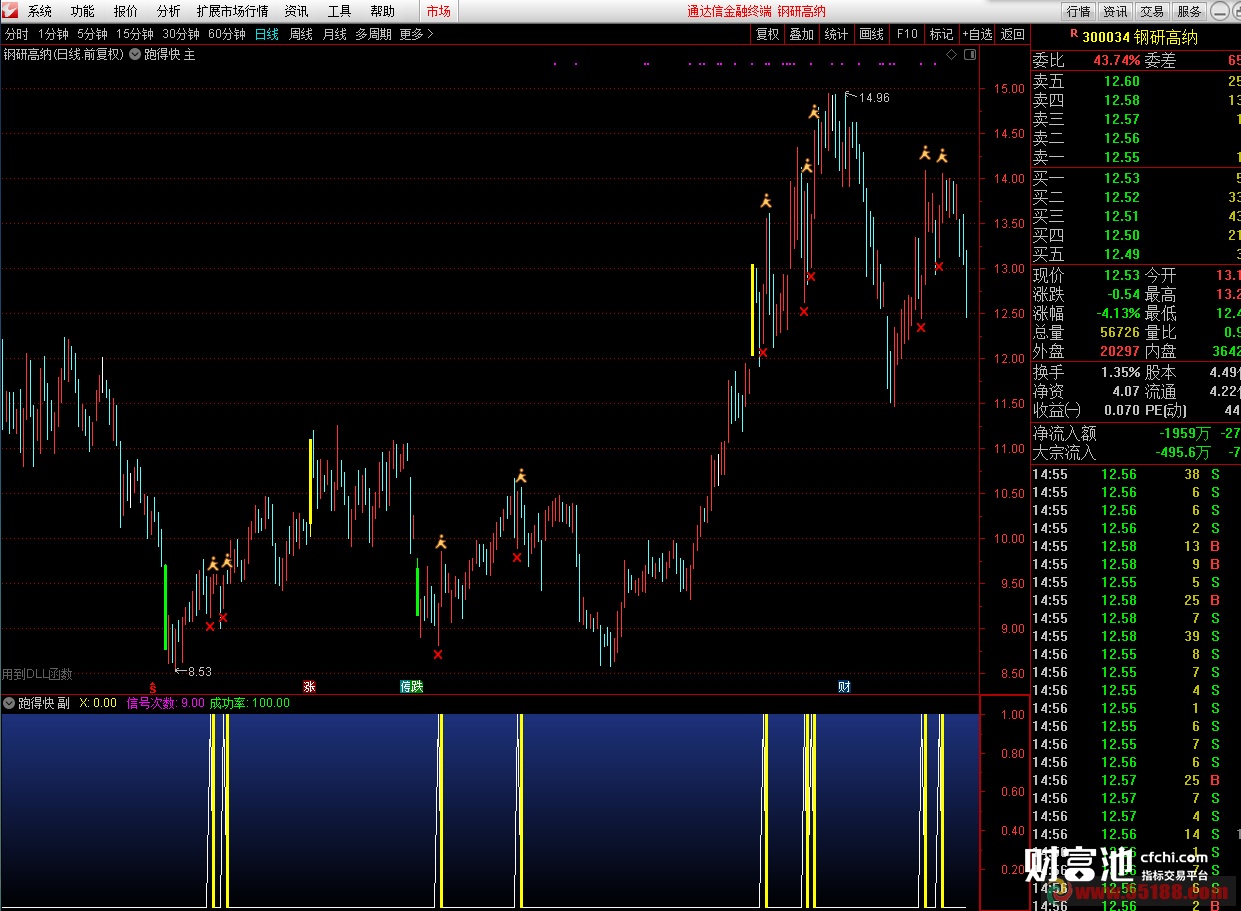The width and height of the screenshot is (1241, 911).
Task: Click the 卖一 12.55 order row
Action: (x=1135, y=157)
